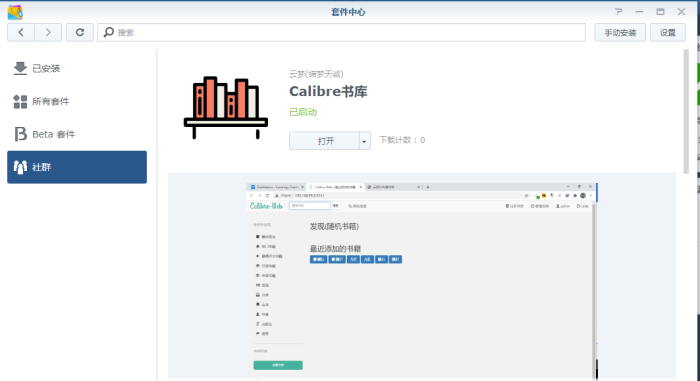Click the Calibre-Web screenshot preview
This screenshot has height=381, width=700.
point(422,281)
